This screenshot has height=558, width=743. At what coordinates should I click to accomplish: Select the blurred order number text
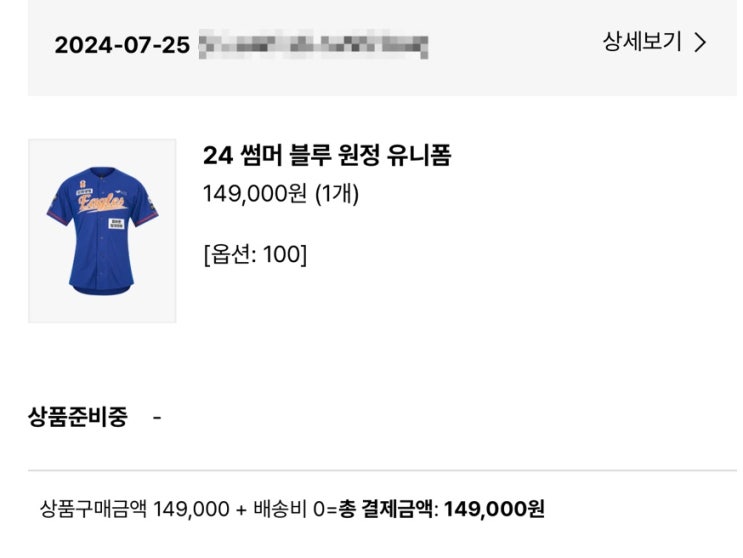(313, 44)
